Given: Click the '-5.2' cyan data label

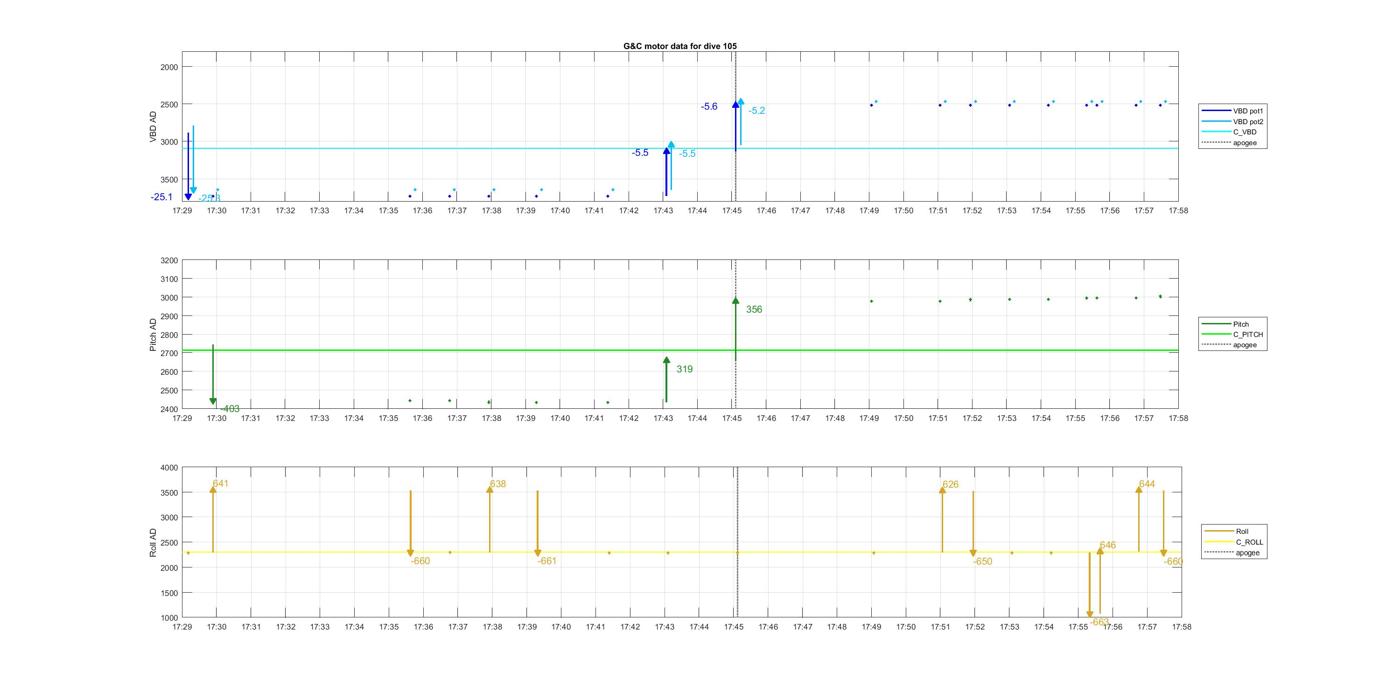Looking at the screenshot, I should click(x=756, y=111).
